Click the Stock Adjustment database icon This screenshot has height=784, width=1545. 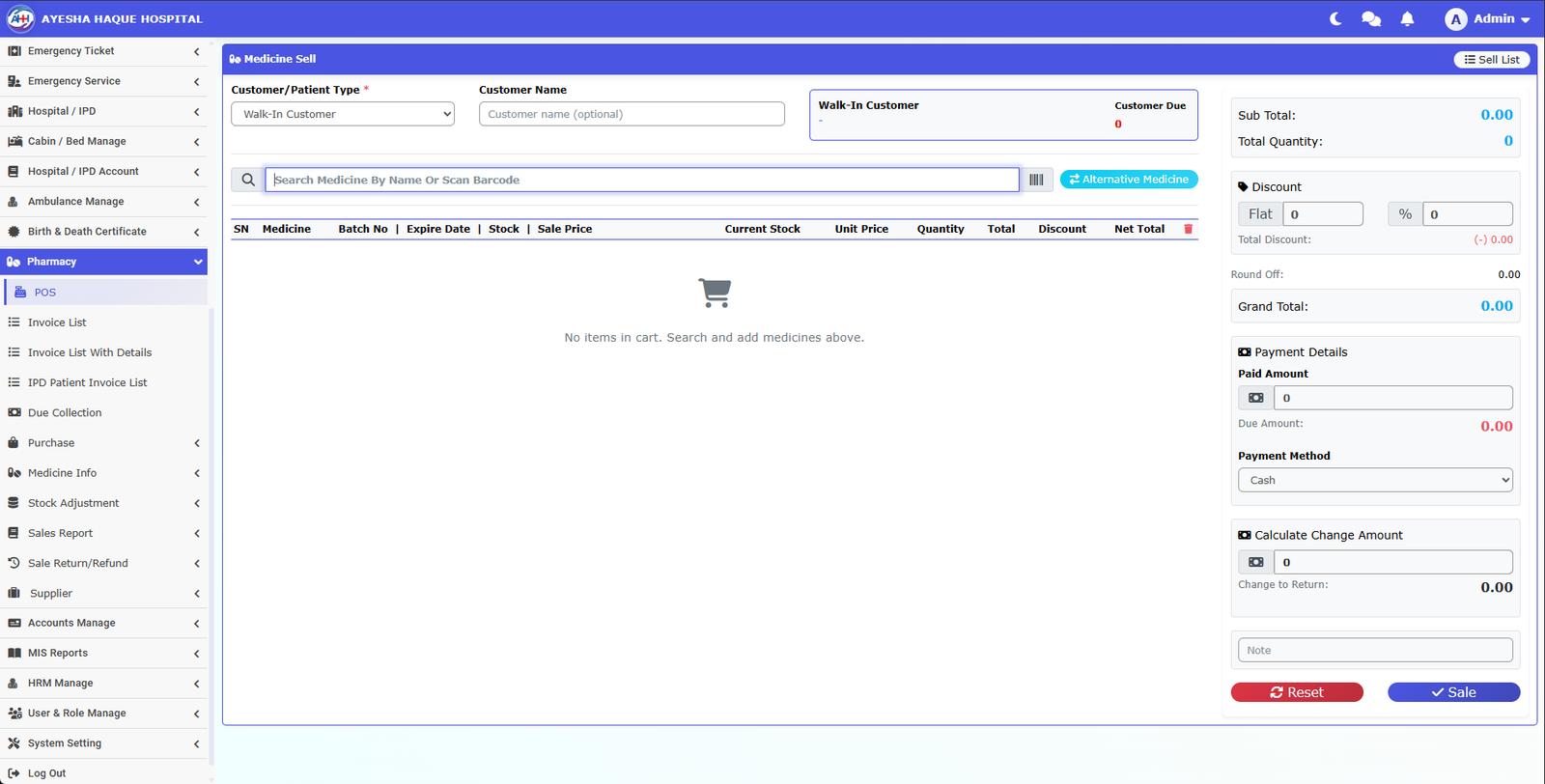[x=14, y=503]
